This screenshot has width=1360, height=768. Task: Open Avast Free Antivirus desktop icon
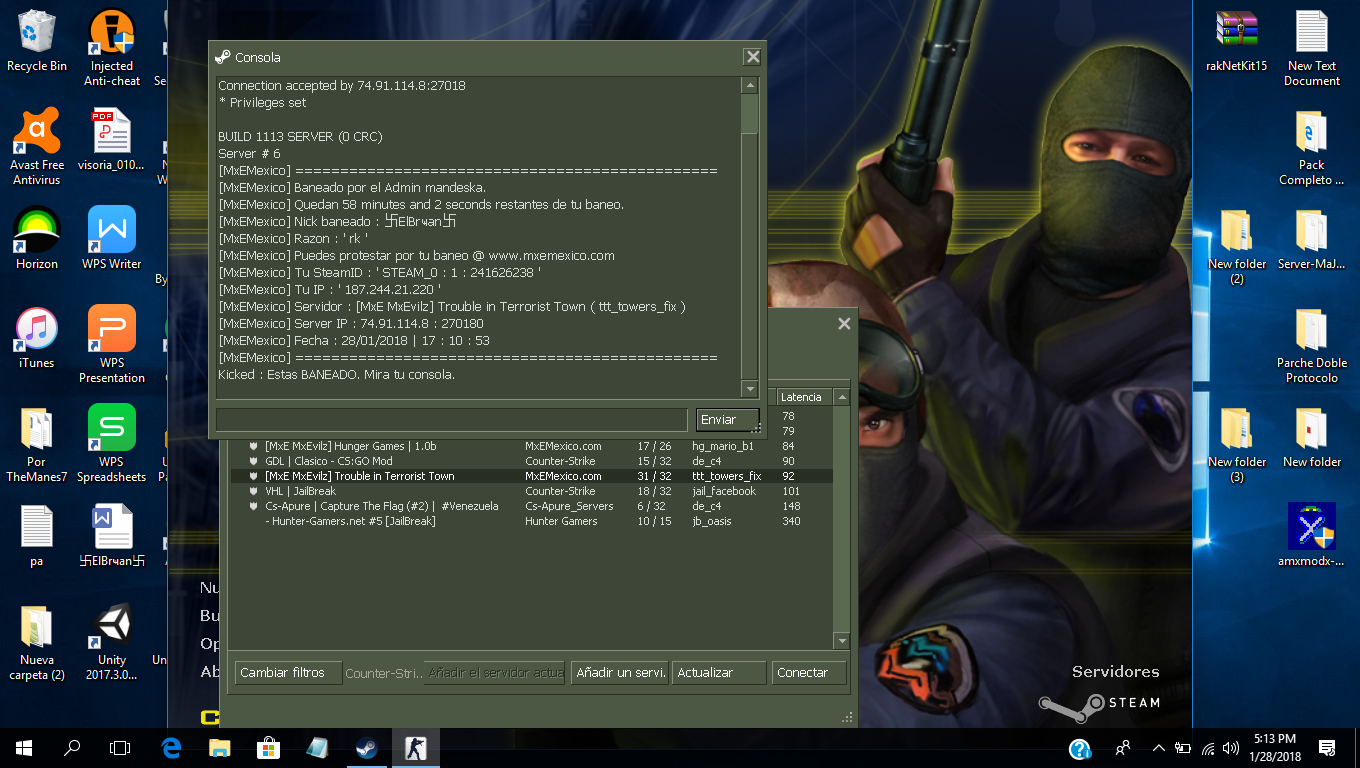pos(37,147)
